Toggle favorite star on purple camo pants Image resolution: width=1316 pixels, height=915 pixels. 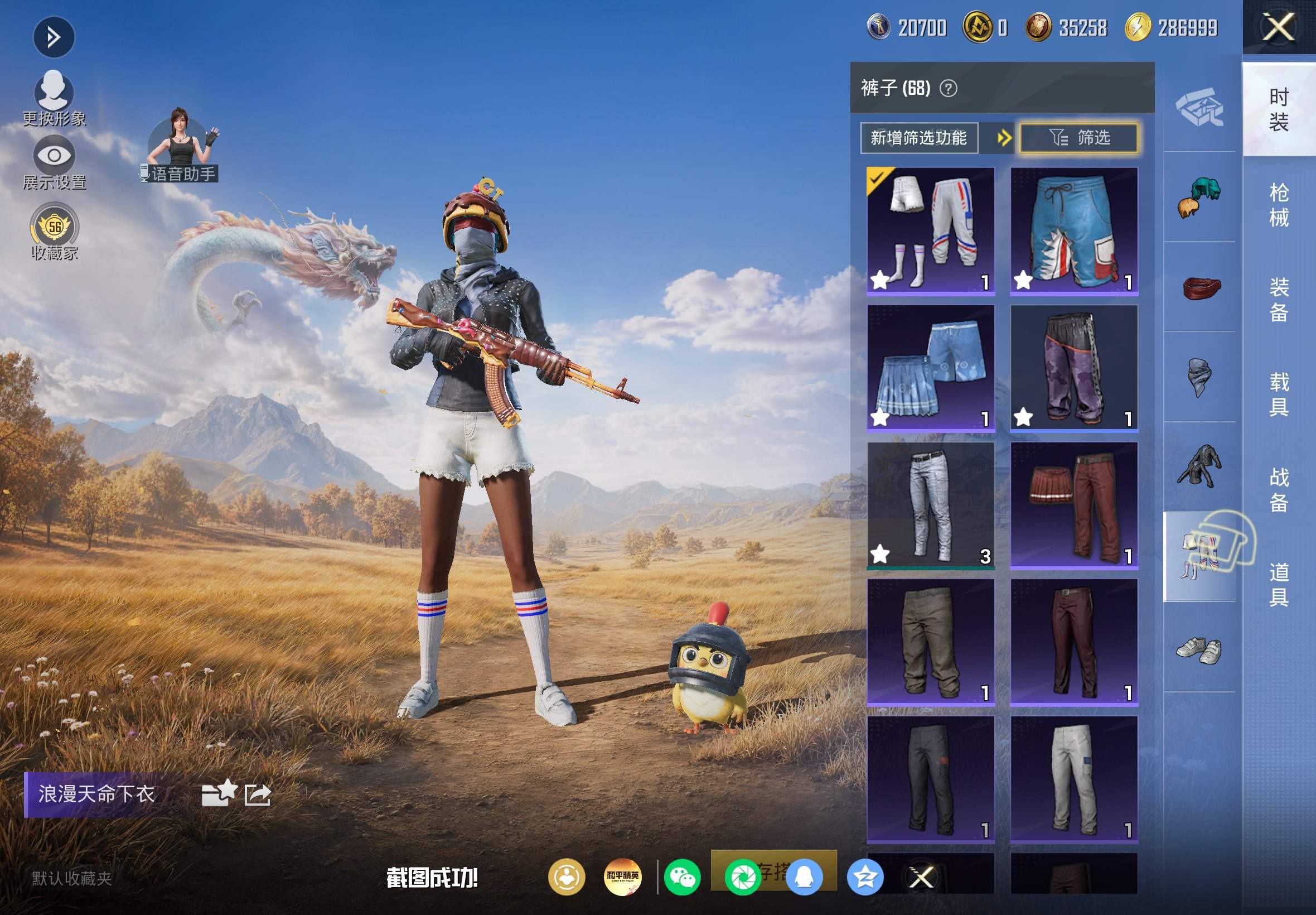(1023, 418)
